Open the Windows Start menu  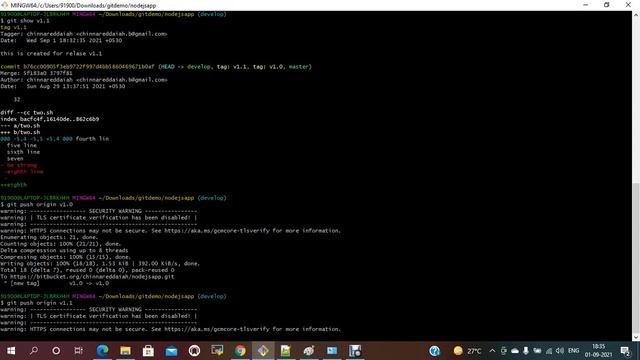11,351
